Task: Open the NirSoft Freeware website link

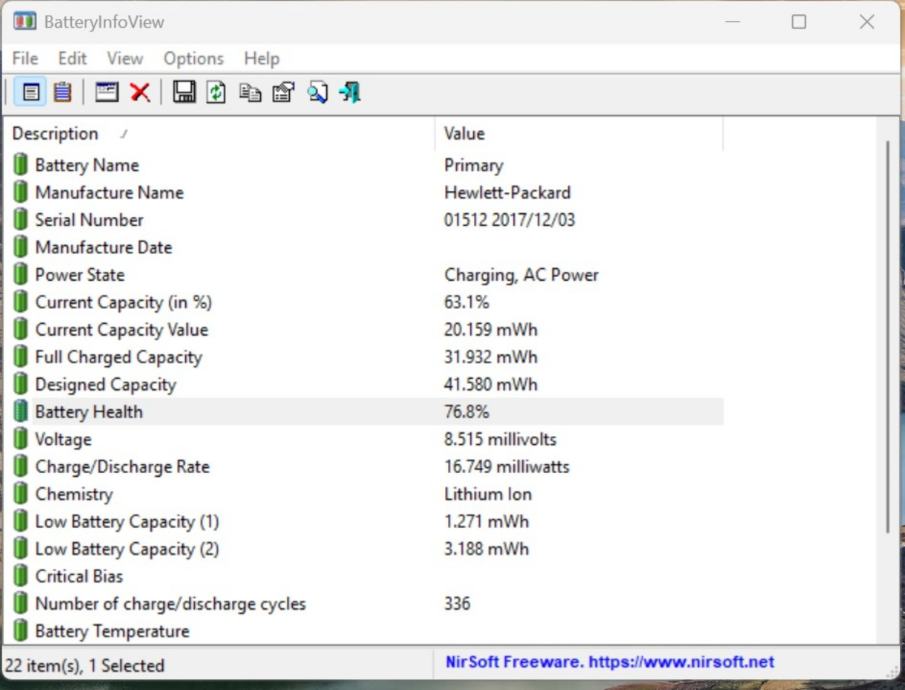Action: pos(609,662)
